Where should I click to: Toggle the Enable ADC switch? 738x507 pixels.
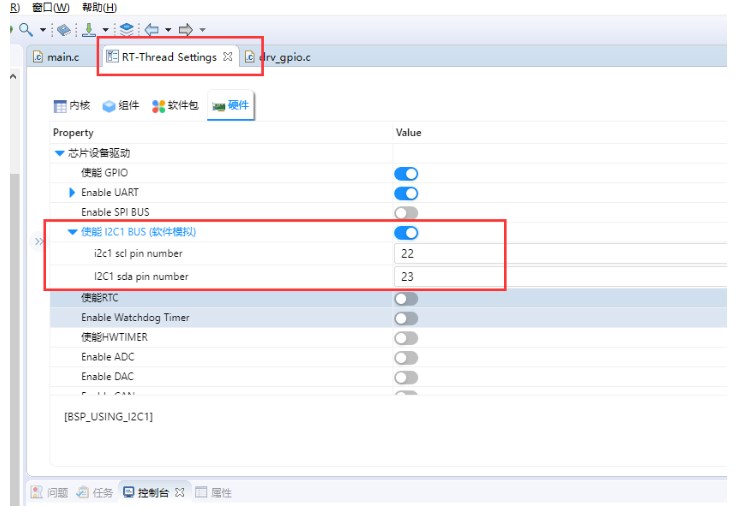pos(406,358)
